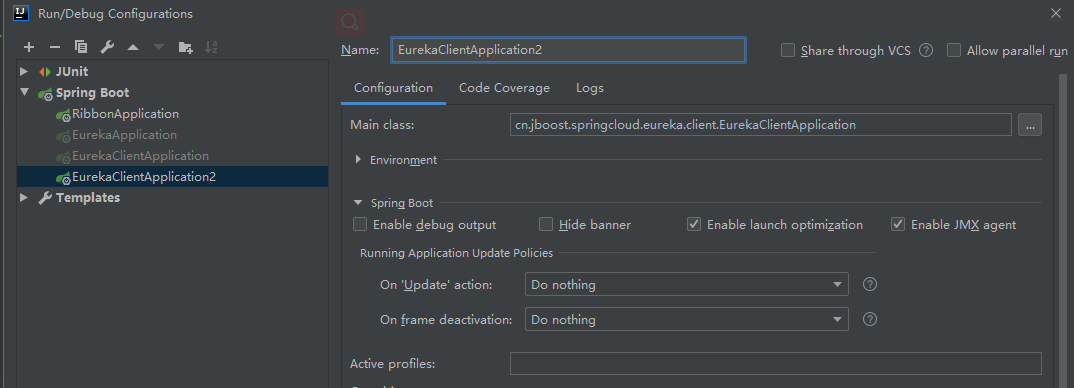
Task: Open the wrench edit templates icon
Action: [107, 47]
